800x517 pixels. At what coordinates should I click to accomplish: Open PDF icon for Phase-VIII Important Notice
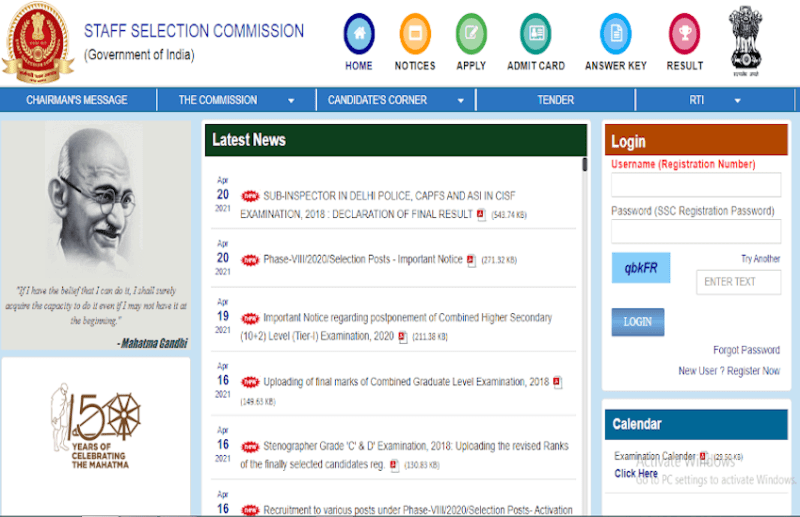(472, 260)
